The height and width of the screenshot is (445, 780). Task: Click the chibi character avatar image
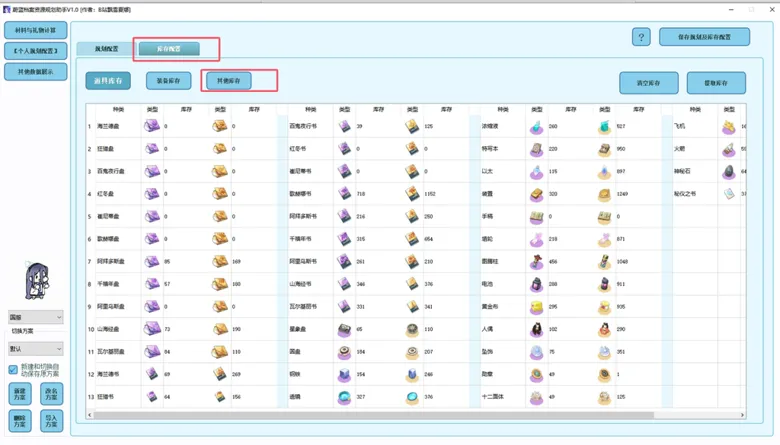[x=37, y=281]
